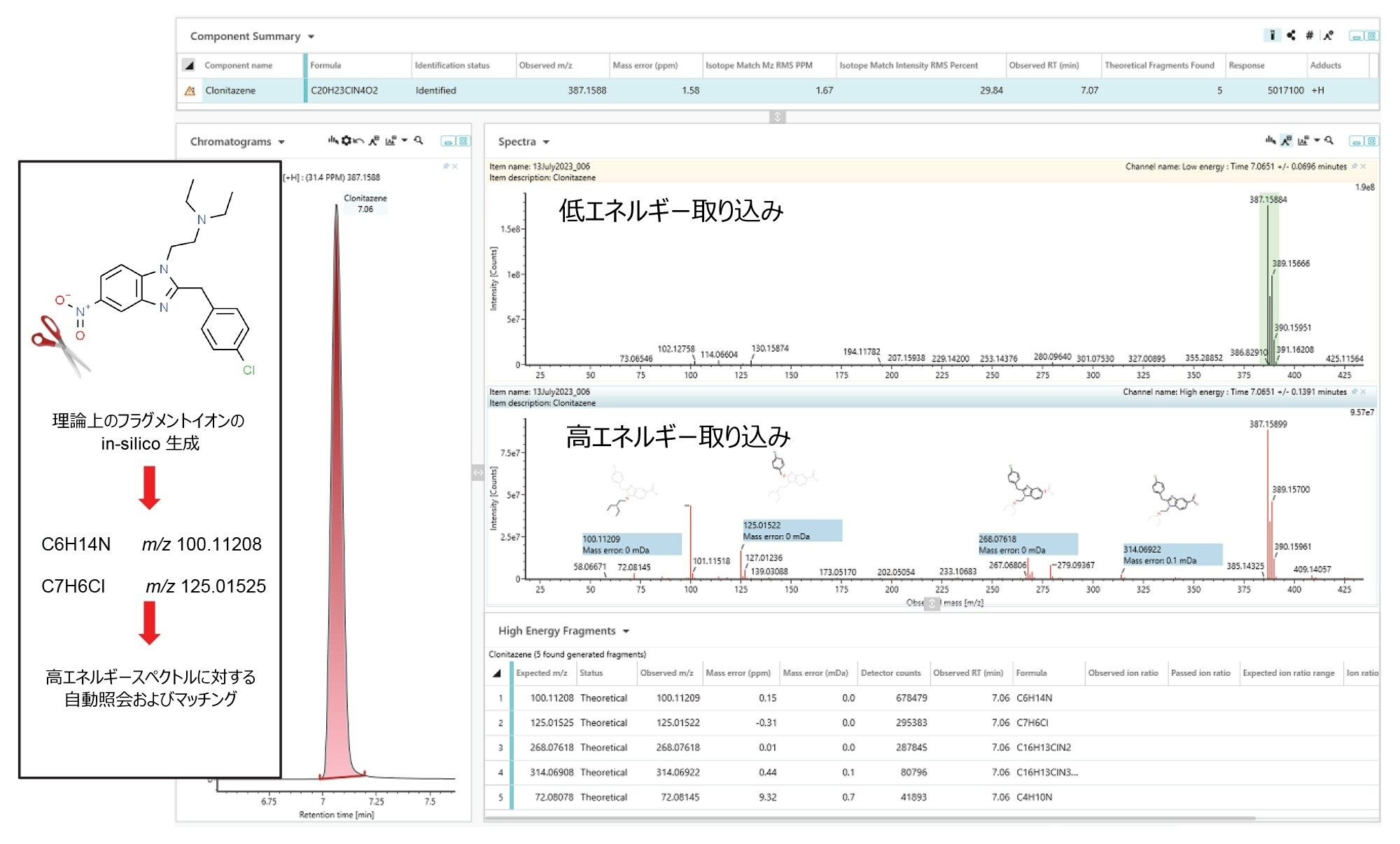The image size is (1400, 844).
Task: Open the chart display dropdown arrow in Chromatograms
Action: point(404,141)
